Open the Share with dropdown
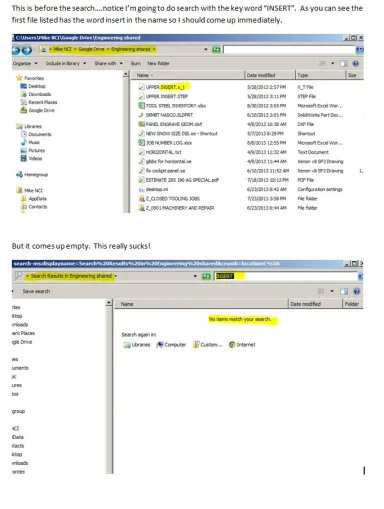This screenshot has width=384, height=509. click(x=108, y=63)
